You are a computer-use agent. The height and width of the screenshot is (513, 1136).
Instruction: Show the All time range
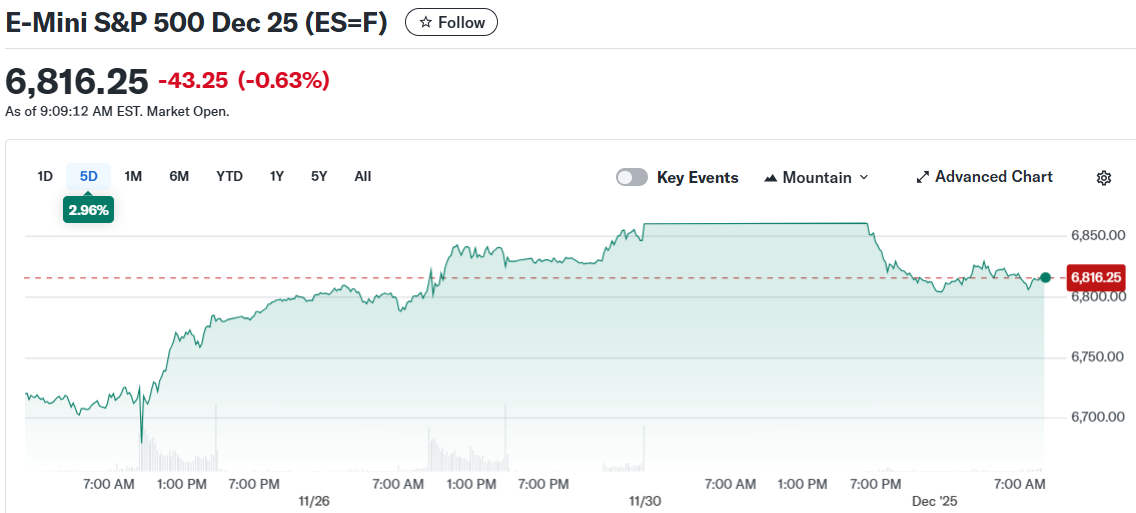(x=362, y=176)
